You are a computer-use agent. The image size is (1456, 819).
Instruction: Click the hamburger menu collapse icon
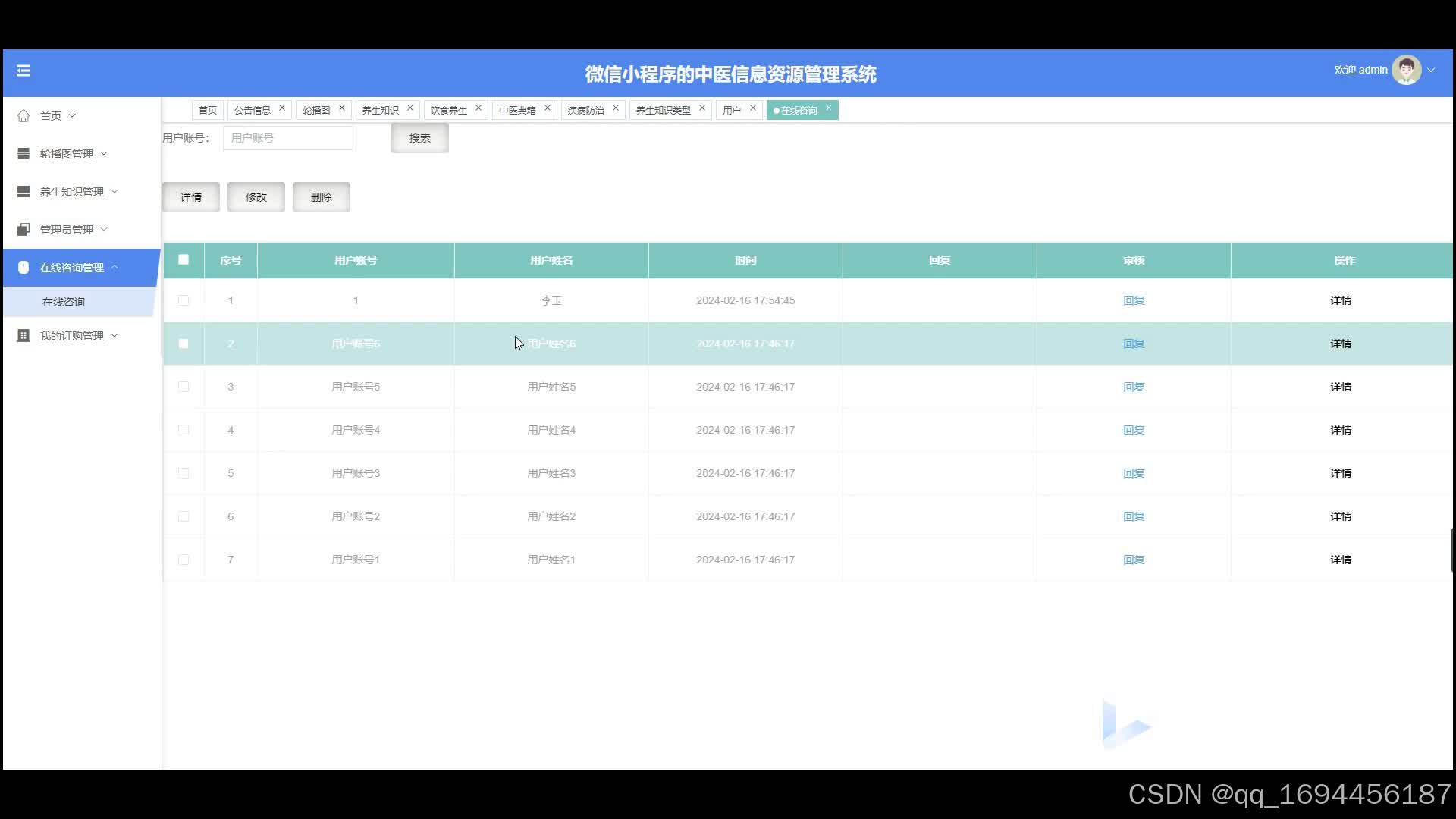point(24,71)
